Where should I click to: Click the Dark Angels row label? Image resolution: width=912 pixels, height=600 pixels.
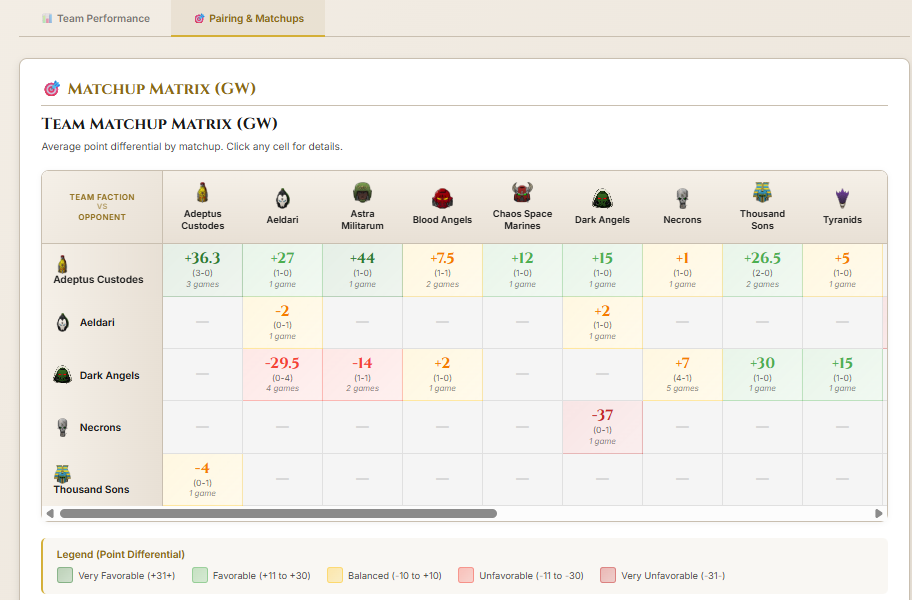[109, 376]
